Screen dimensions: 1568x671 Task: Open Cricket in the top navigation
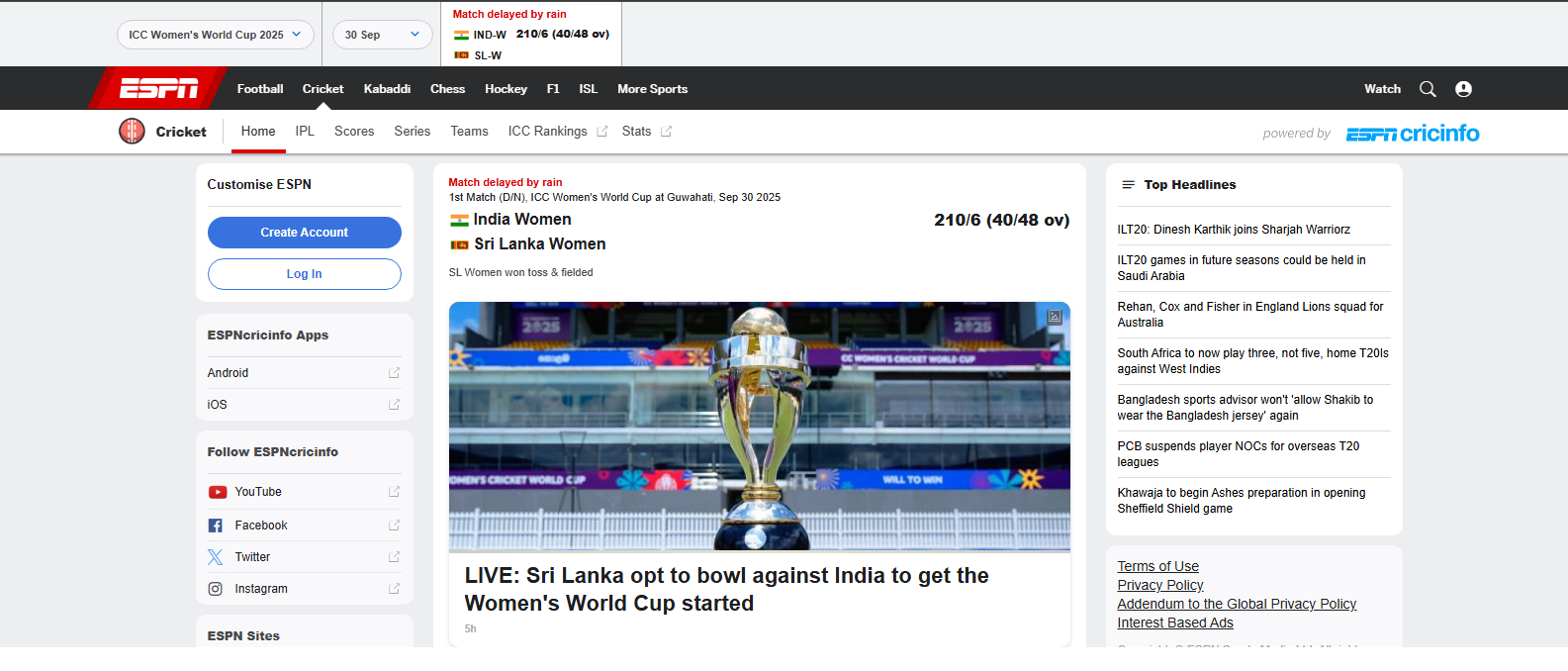tap(323, 89)
